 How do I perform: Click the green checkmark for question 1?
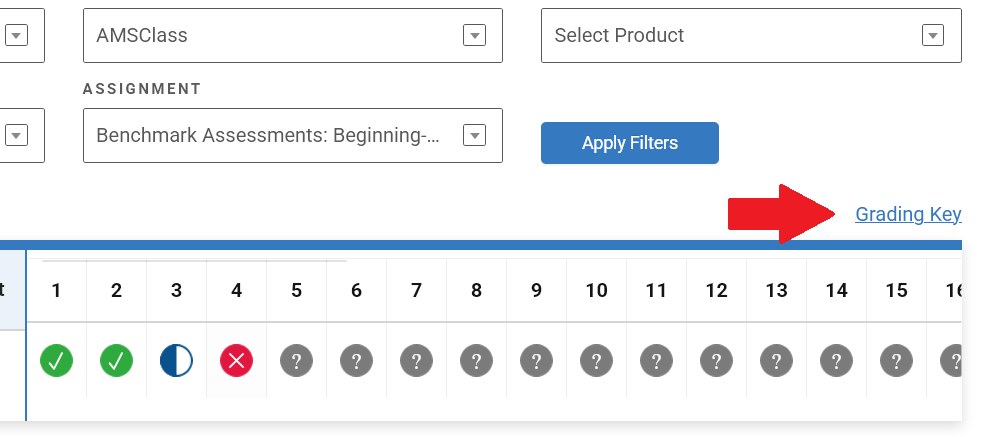[x=57, y=360]
